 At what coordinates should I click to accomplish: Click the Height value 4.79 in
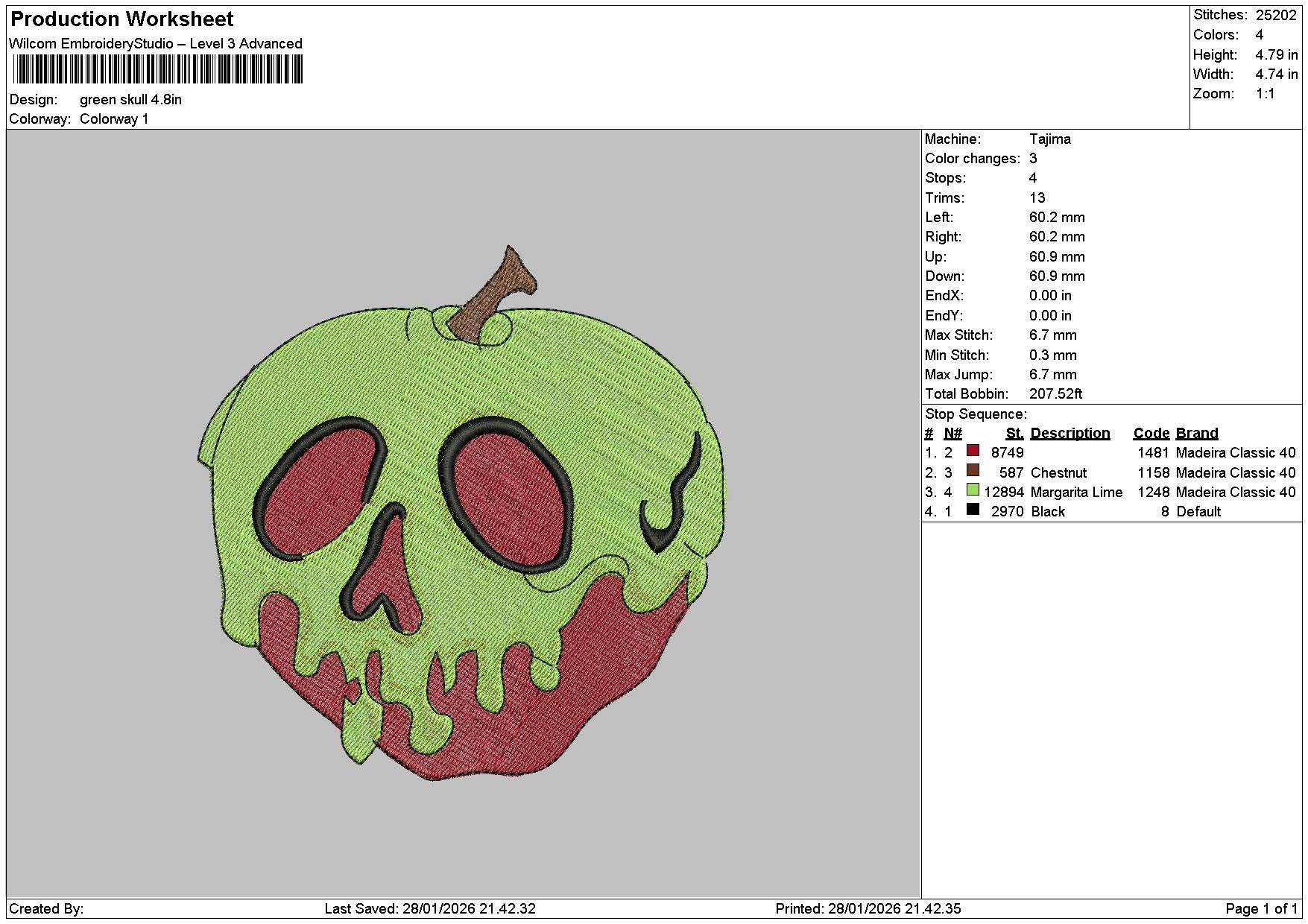[1276, 54]
